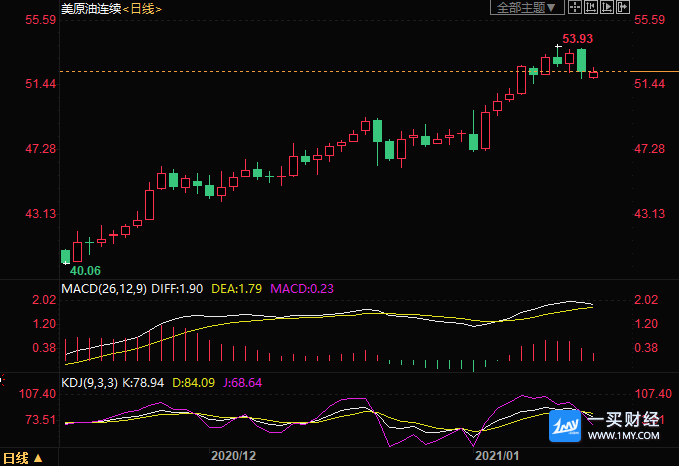The height and width of the screenshot is (466, 679).
Task: Click the <日线> period label
Action: coord(142,9)
